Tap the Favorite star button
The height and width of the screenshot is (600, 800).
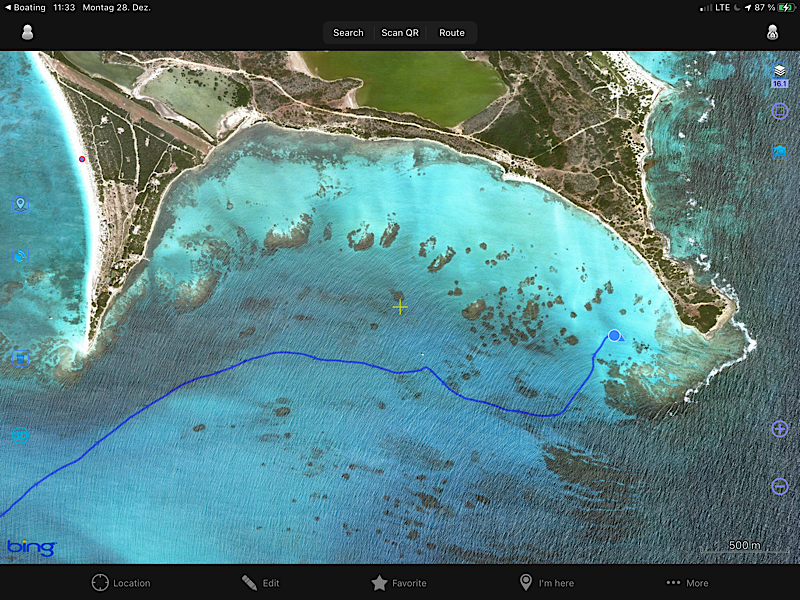point(399,583)
